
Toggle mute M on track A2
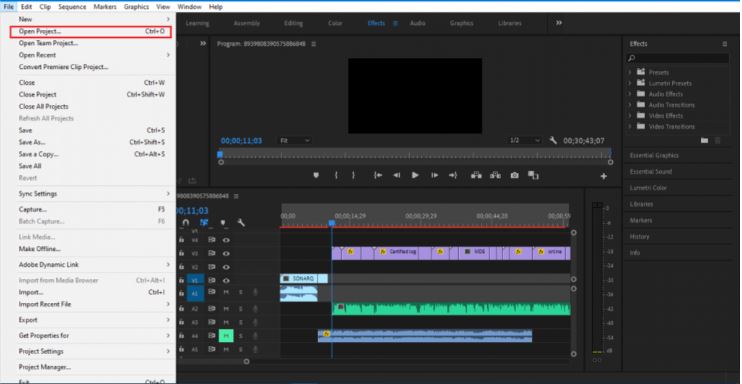click(226, 309)
